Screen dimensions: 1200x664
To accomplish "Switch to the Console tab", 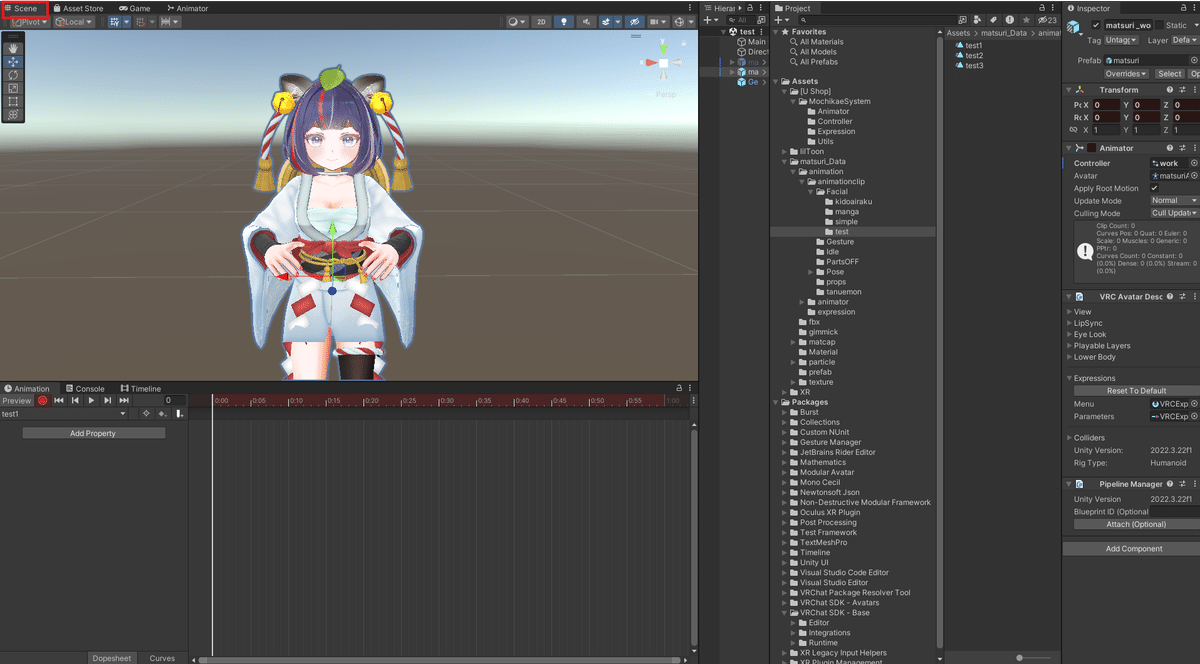I will click(x=84, y=389).
